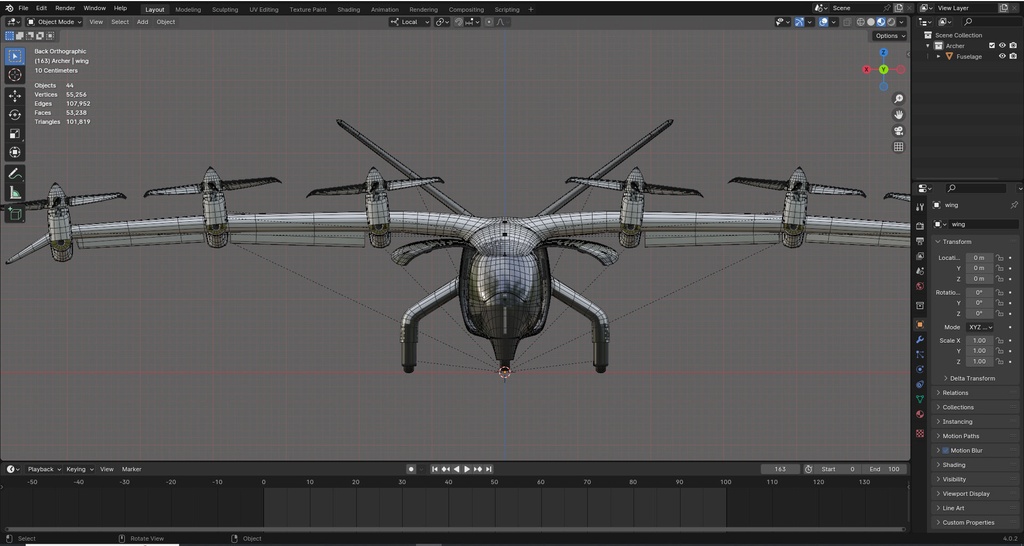Screen dimensions: 1024x546
Task: Toggle X-ray display
Action: click(x=847, y=22)
